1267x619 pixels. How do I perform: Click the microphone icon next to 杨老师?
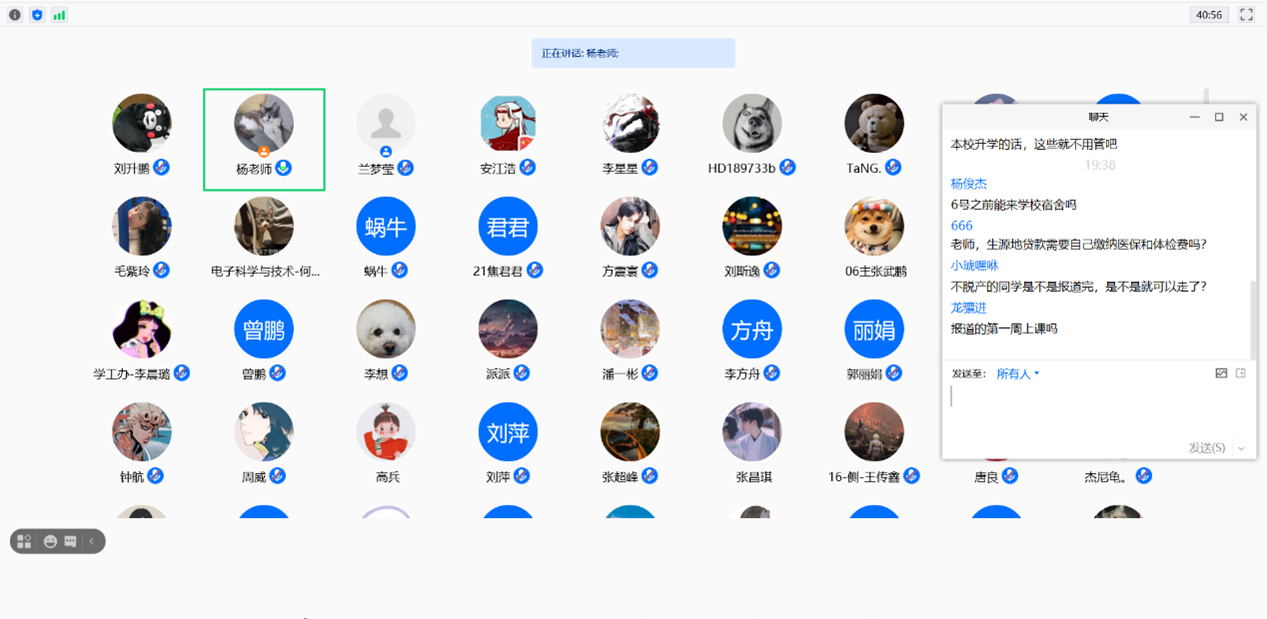pyautogui.click(x=284, y=167)
